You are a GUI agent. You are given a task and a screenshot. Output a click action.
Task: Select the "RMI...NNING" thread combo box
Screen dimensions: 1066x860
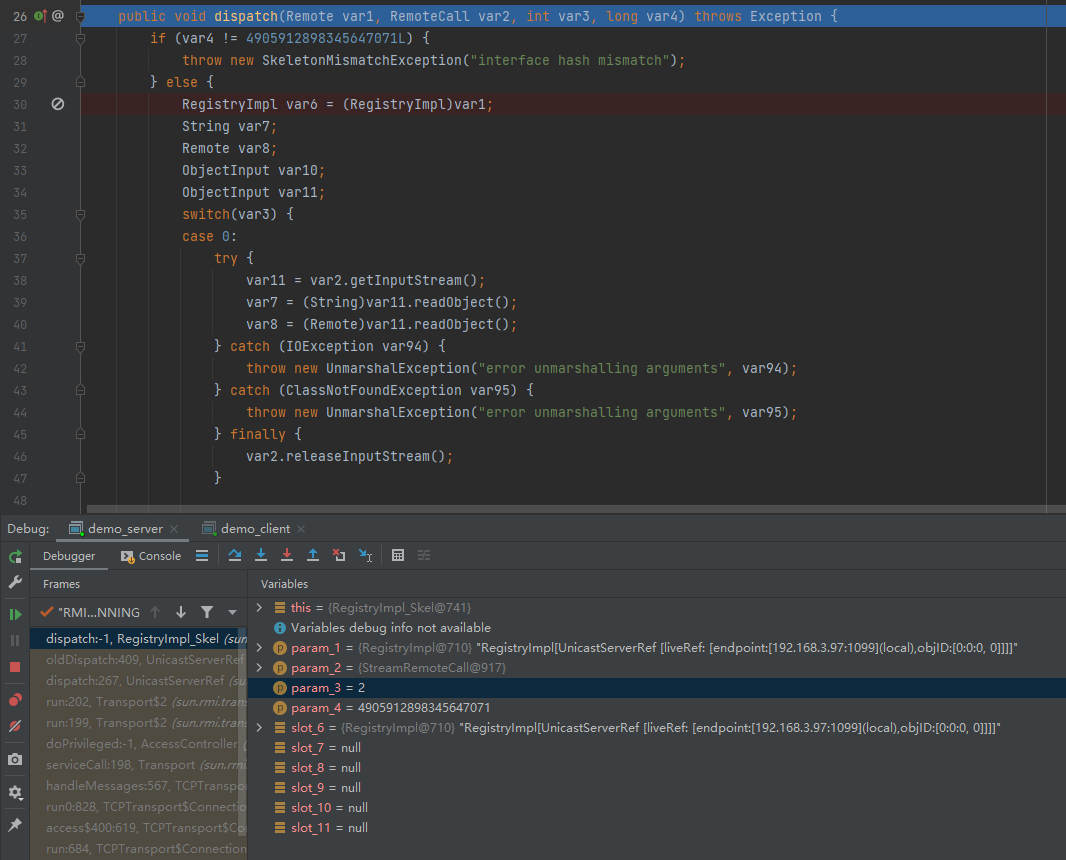coord(138,612)
